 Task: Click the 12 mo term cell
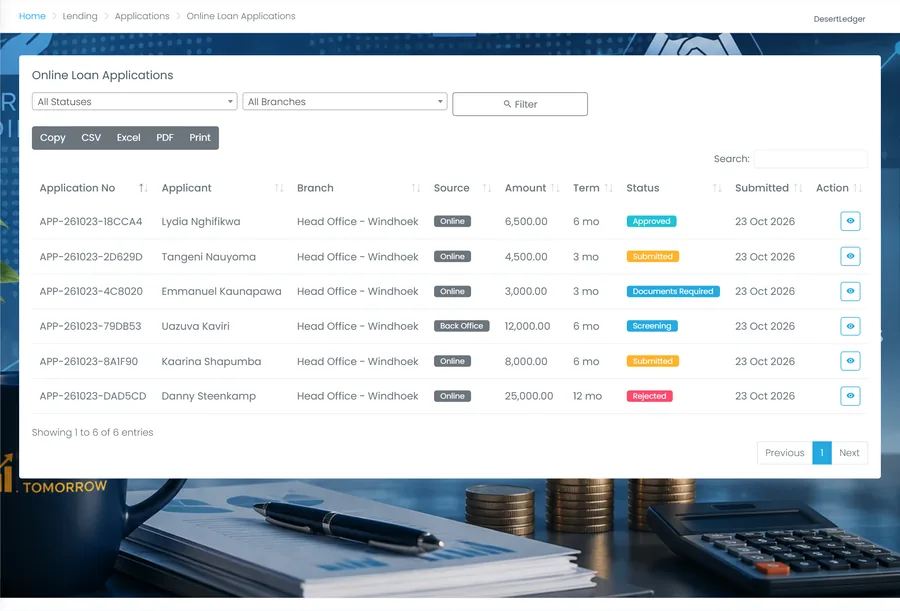click(587, 396)
